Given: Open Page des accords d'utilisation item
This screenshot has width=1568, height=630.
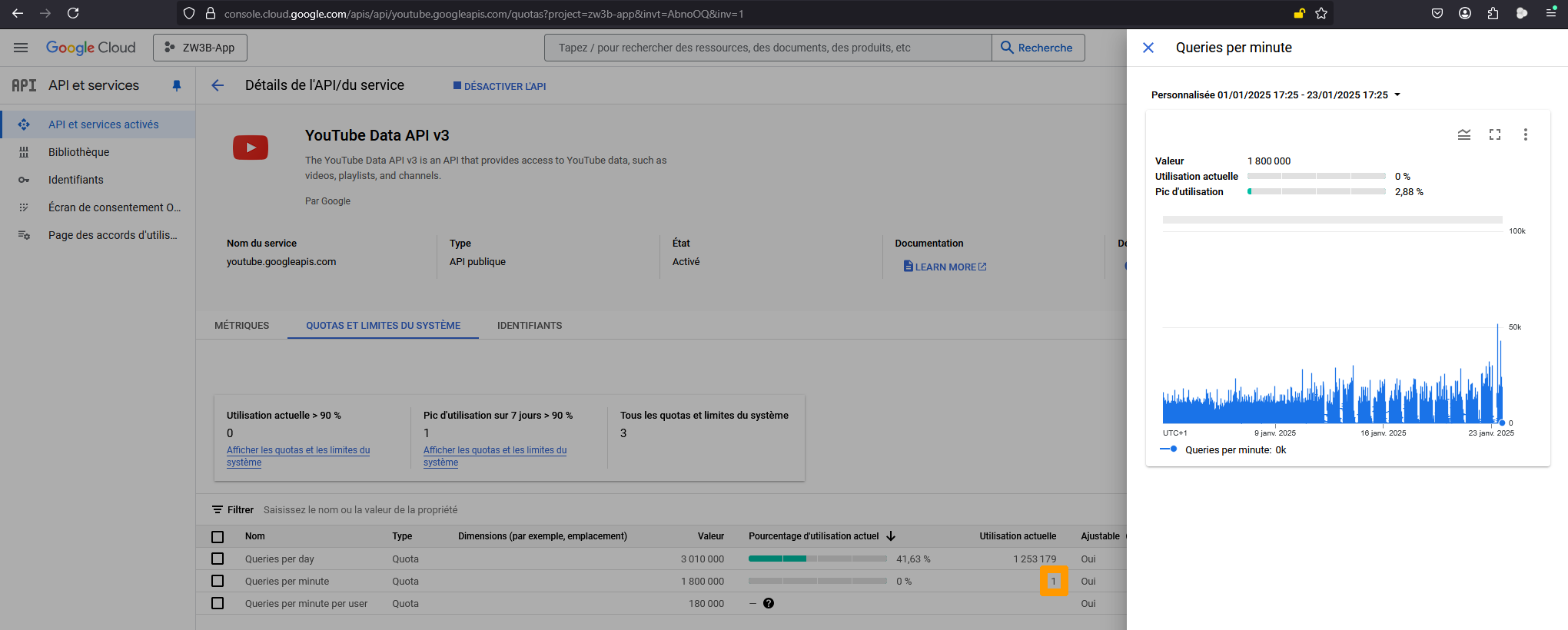Looking at the screenshot, I should coord(98,235).
